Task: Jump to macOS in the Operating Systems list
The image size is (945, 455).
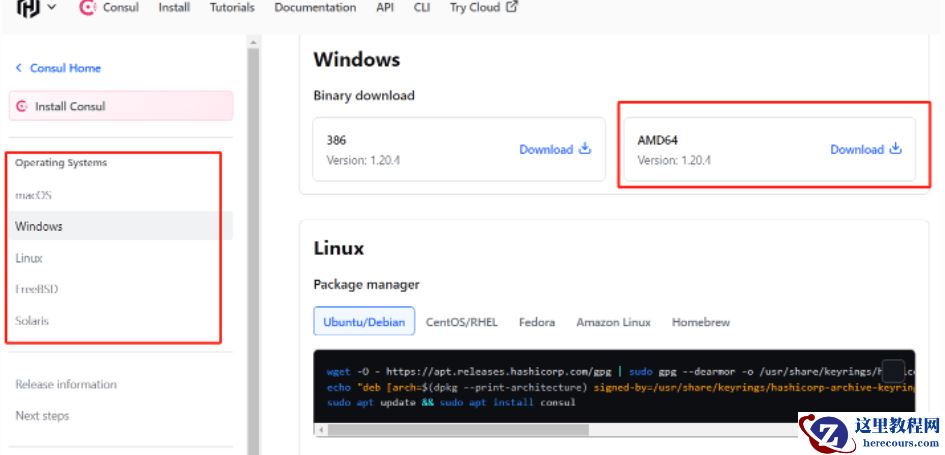Action: point(33,195)
